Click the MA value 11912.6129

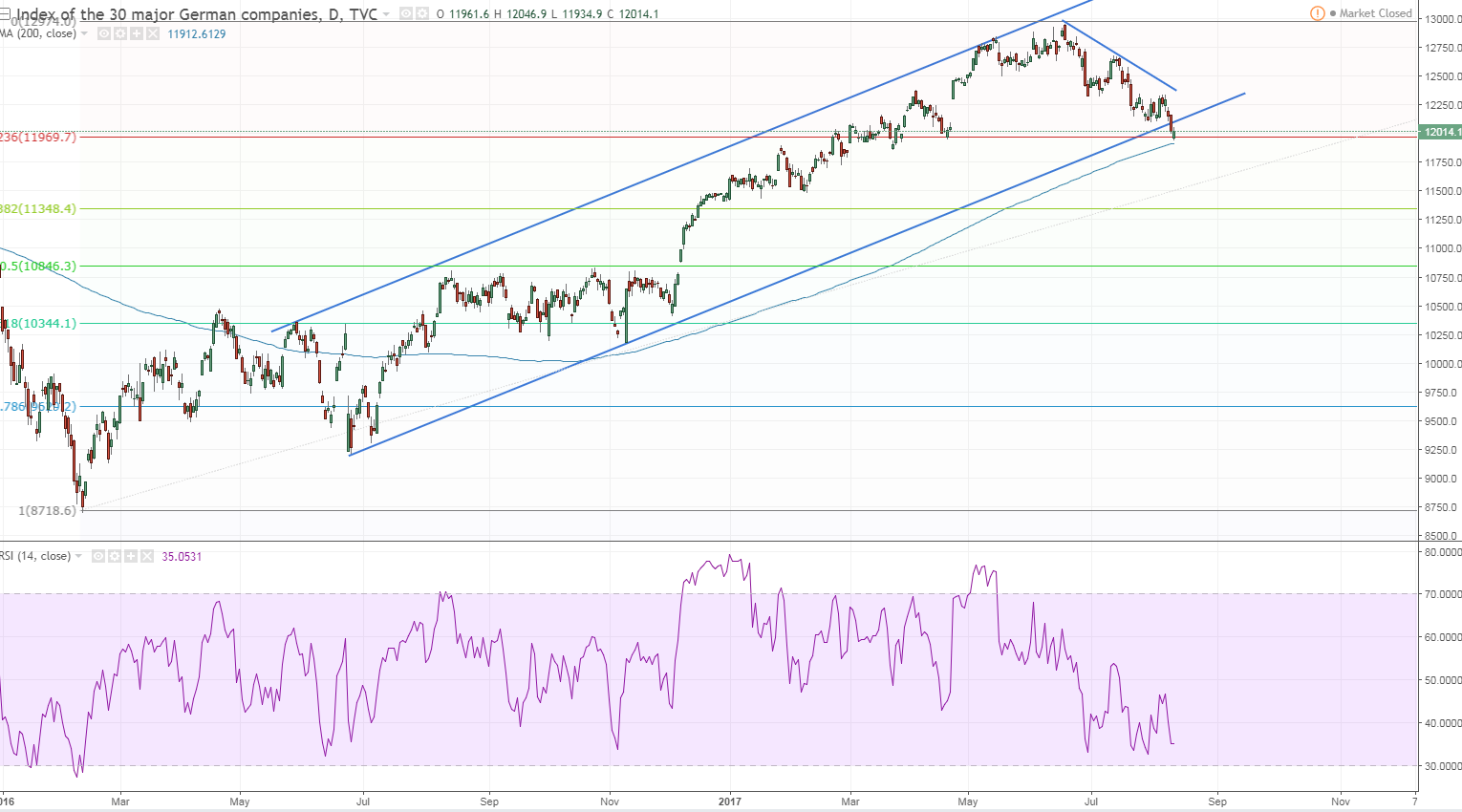197,34
